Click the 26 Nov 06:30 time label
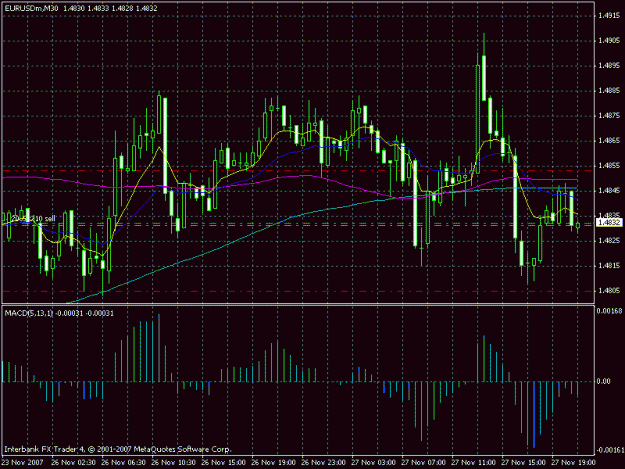 point(123,463)
